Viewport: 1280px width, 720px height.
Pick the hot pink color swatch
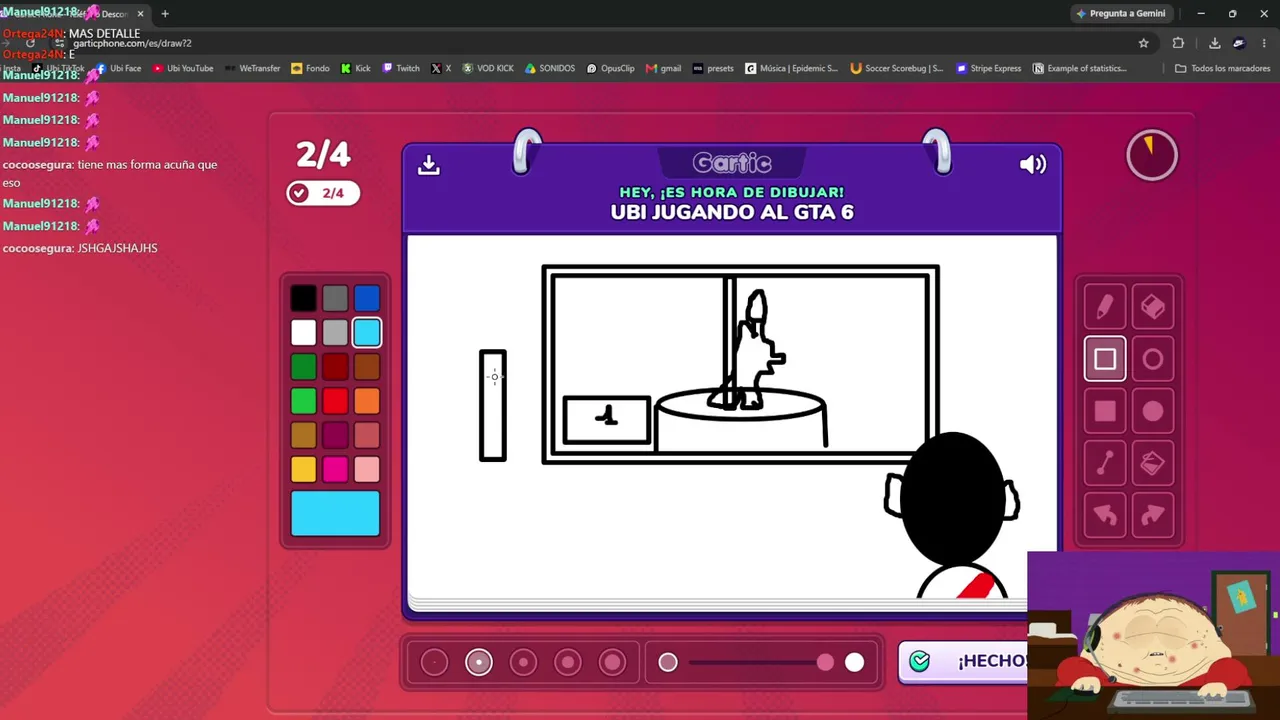[x=335, y=469]
